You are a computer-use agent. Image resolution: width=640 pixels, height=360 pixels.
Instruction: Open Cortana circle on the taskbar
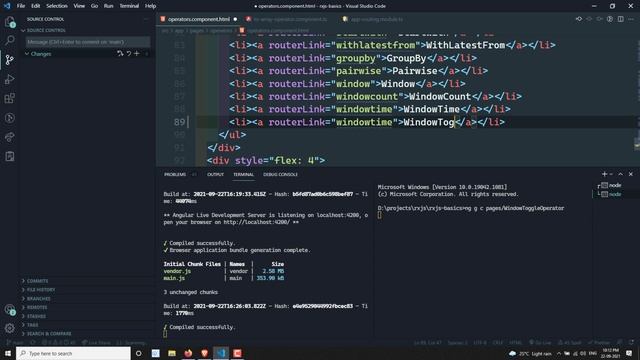click(x=138, y=353)
